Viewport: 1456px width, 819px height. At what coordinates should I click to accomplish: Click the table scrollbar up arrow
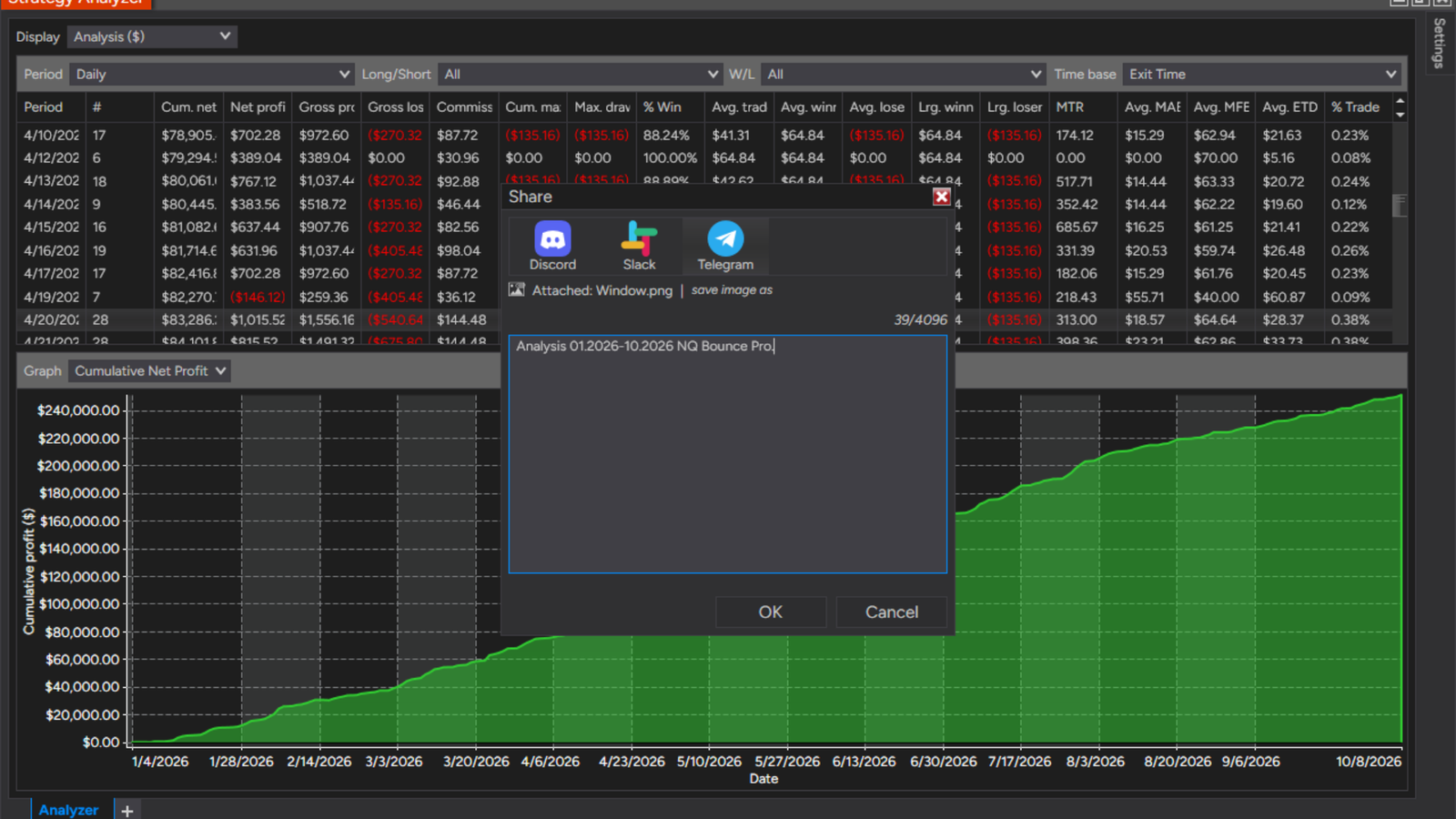pos(1400,101)
